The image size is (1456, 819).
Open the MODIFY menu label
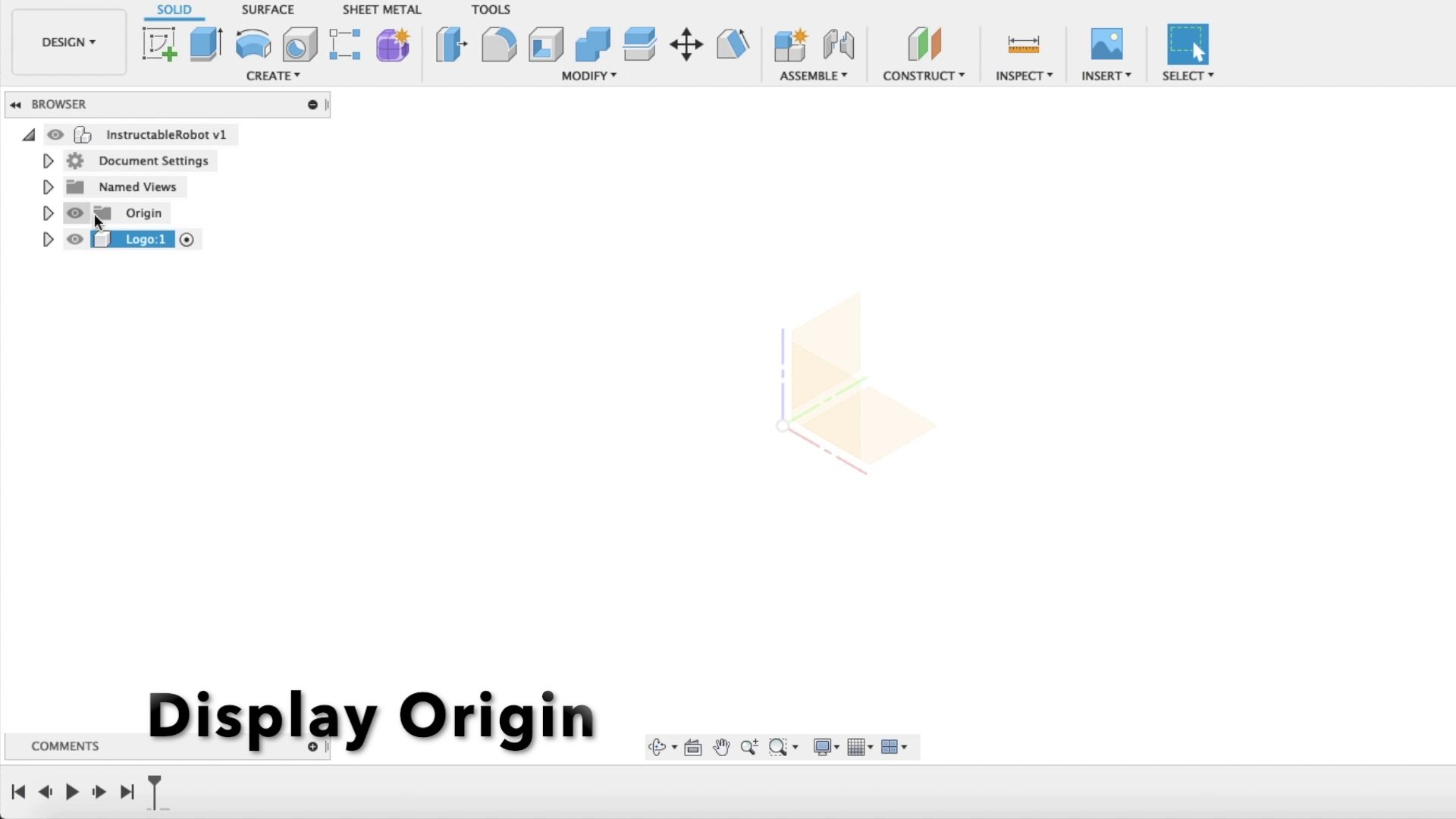[x=588, y=76]
